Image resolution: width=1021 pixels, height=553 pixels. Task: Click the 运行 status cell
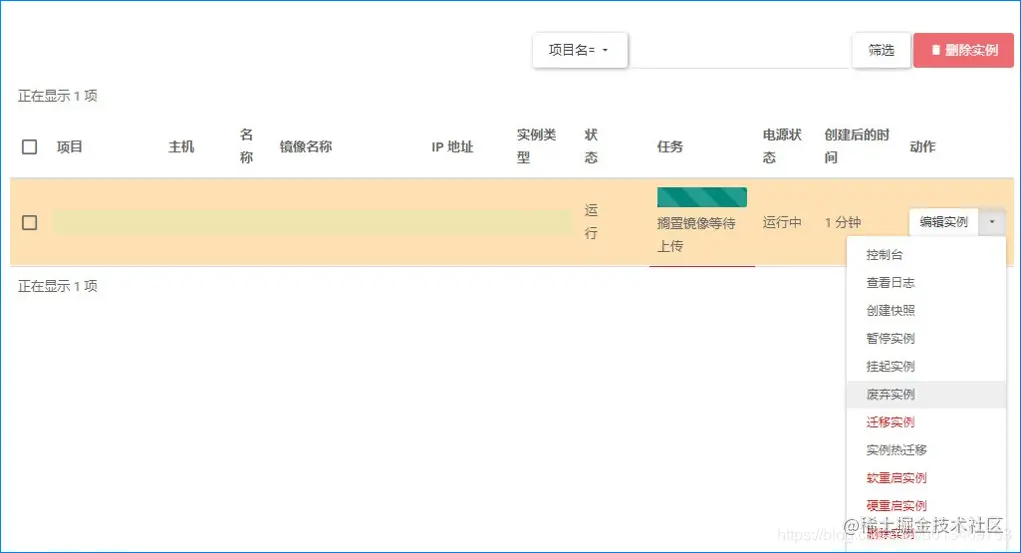click(x=591, y=221)
